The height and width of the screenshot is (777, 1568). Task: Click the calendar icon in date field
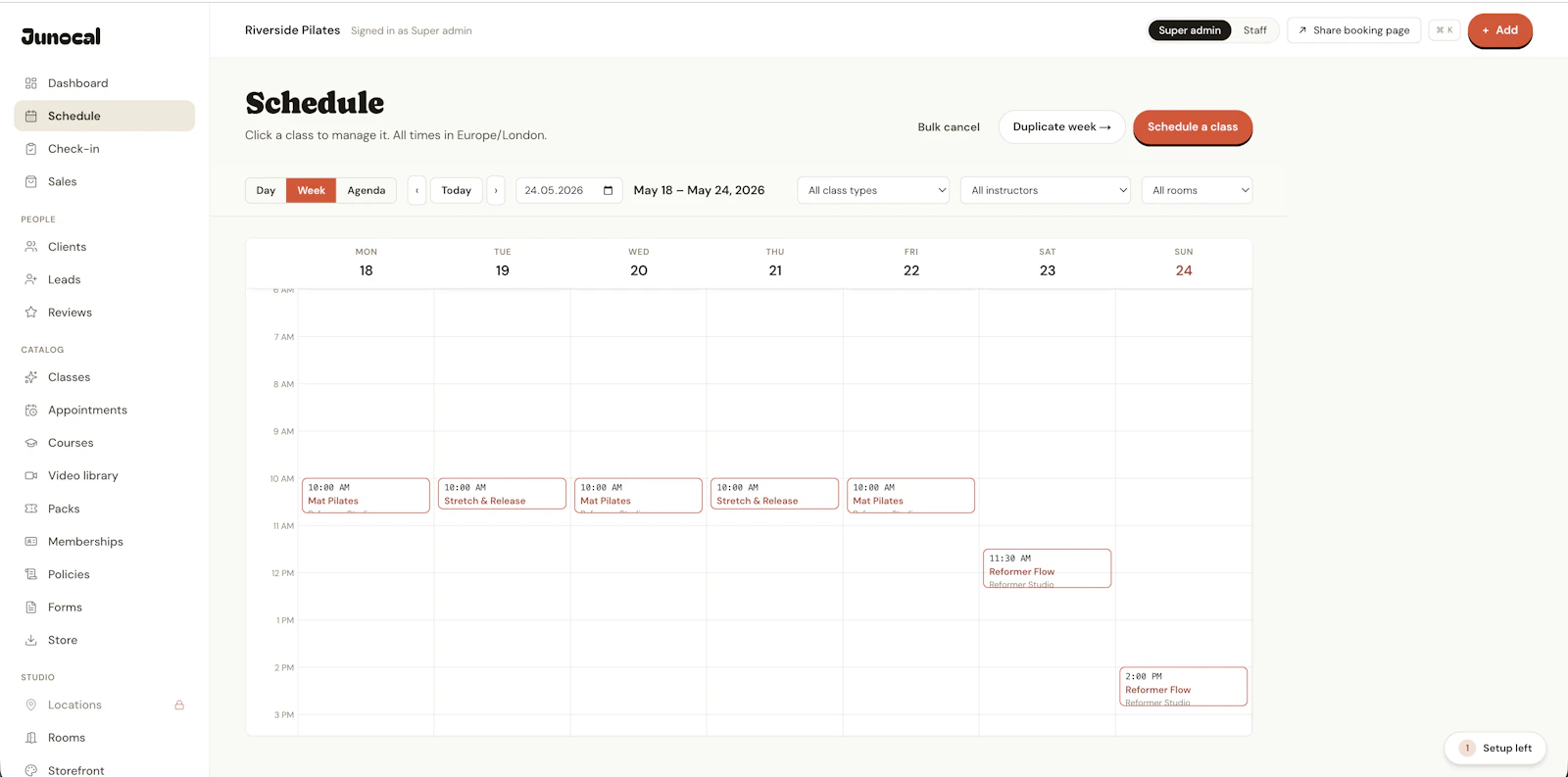click(x=608, y=190)
